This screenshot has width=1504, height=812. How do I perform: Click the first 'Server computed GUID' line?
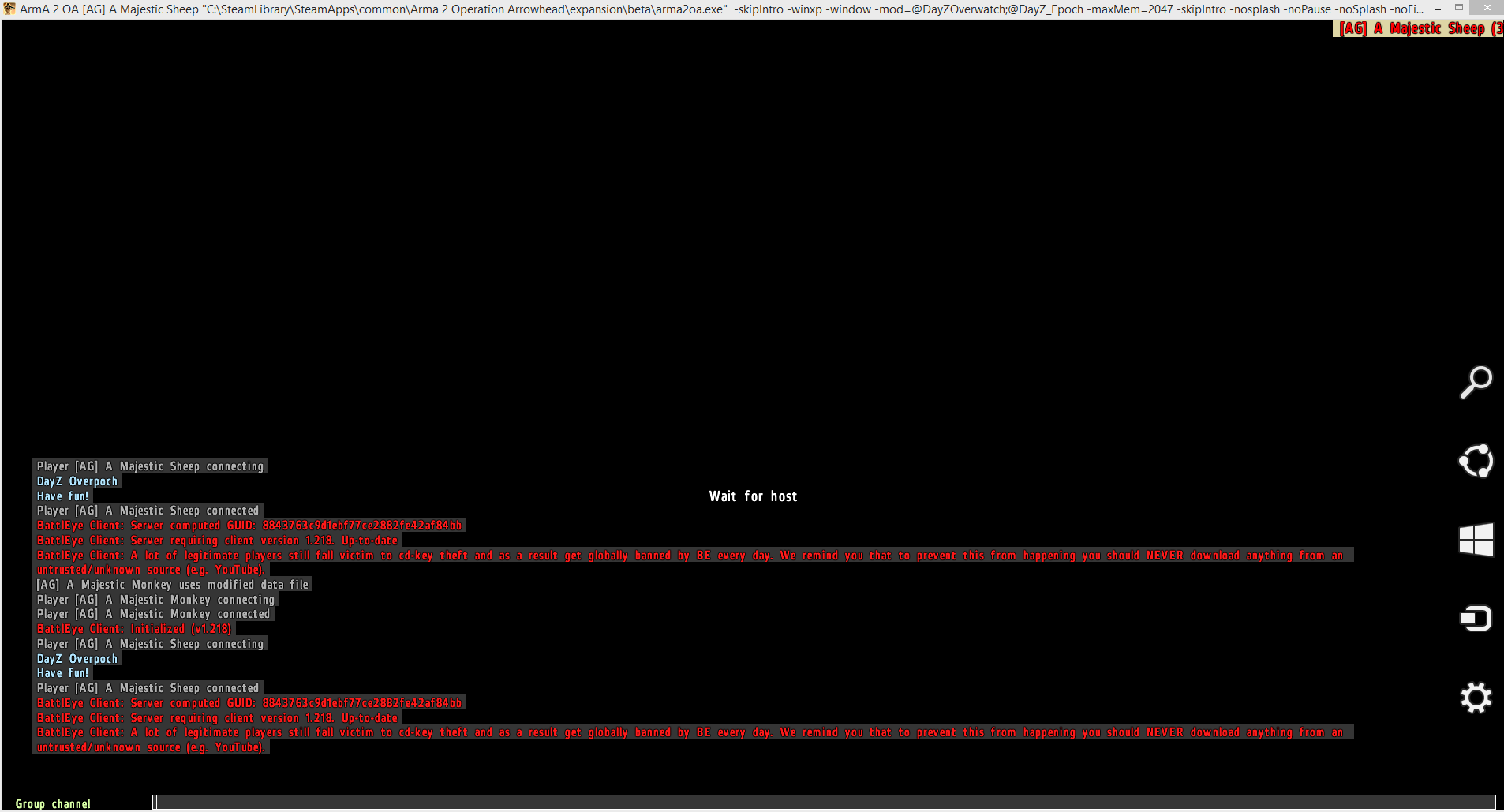click(x=249, y=526)
